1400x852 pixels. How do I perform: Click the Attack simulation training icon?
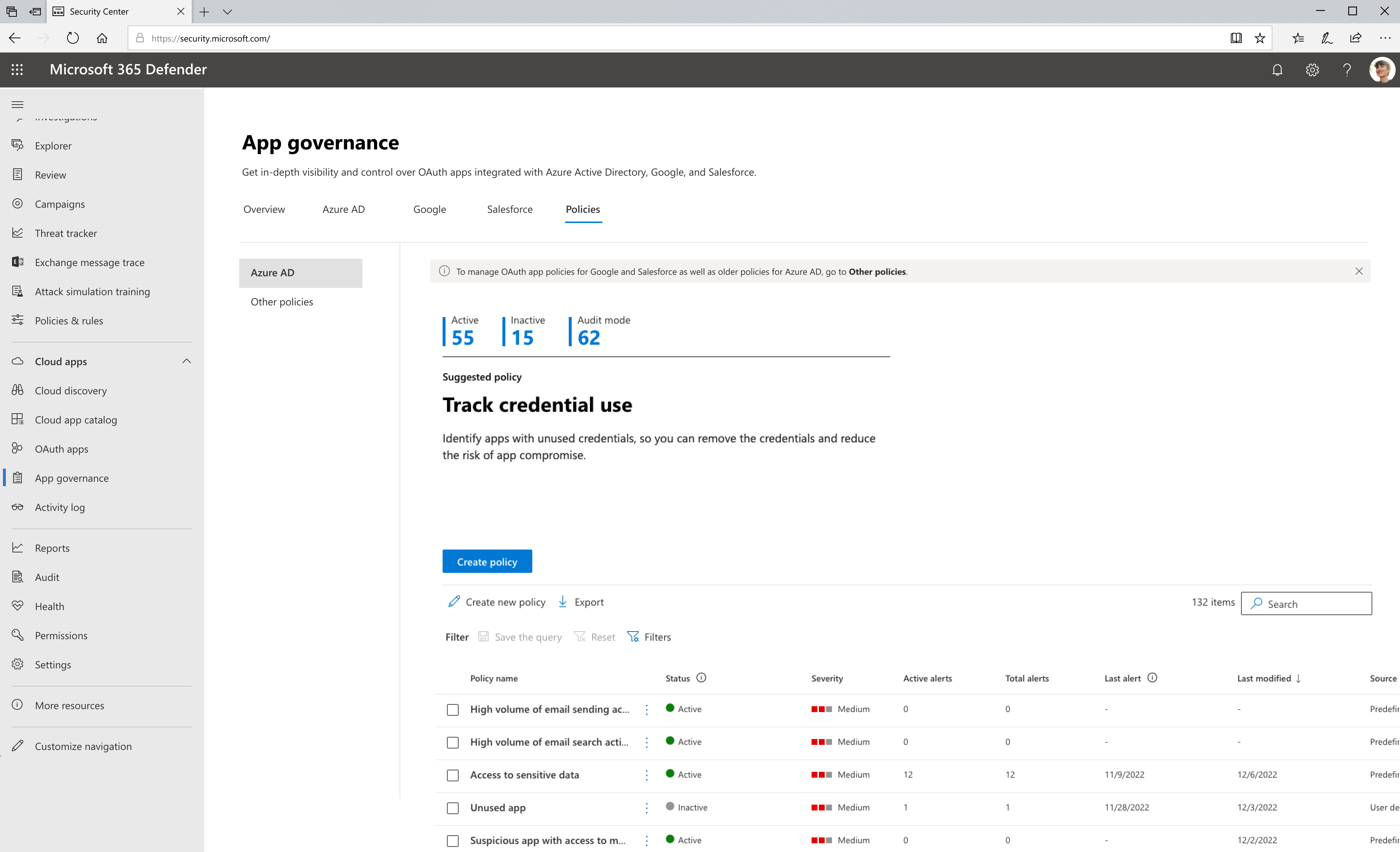(17, 291)
